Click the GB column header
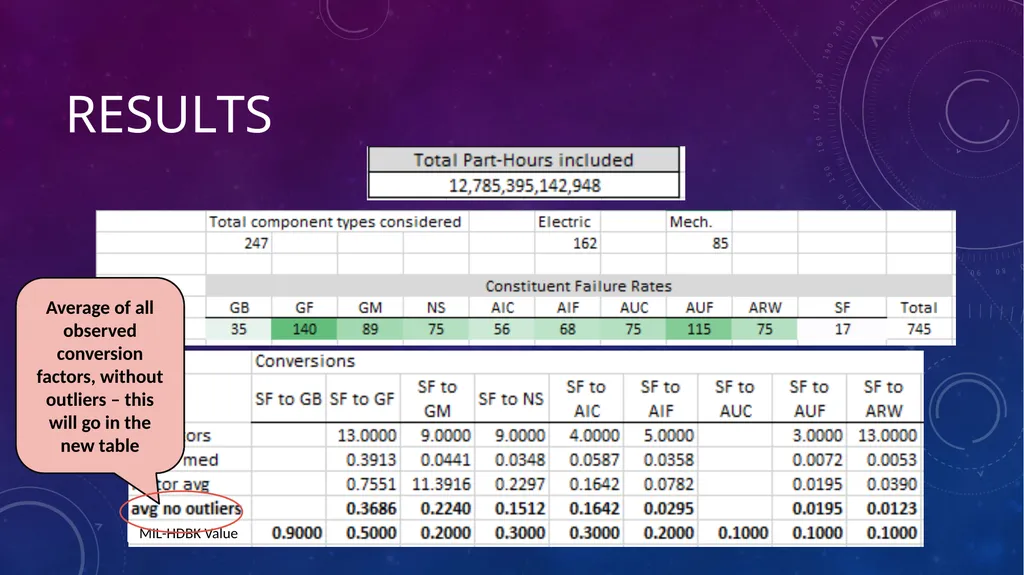1024x575 pixels. (239, 308)
